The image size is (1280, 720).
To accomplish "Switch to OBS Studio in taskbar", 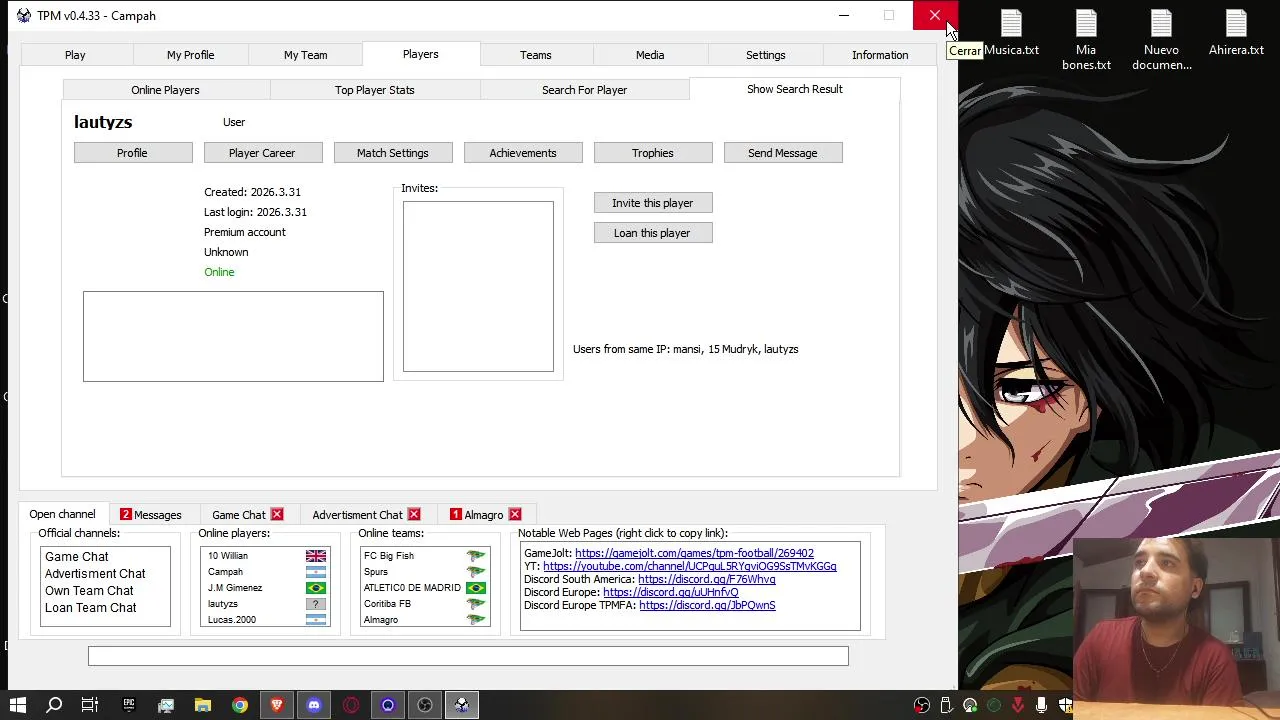I will (425, 705).
